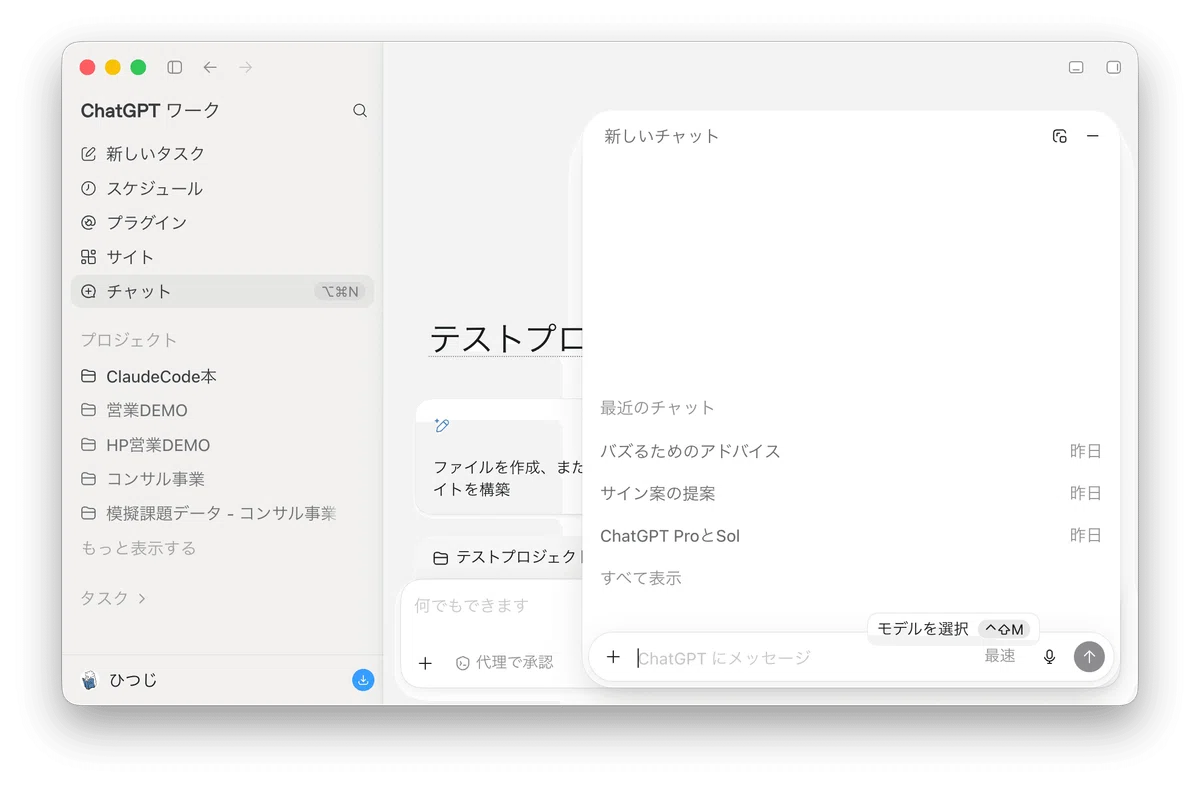Go back with the left arrow
This screenshot has height=787, width=1200.
[210, 67]
